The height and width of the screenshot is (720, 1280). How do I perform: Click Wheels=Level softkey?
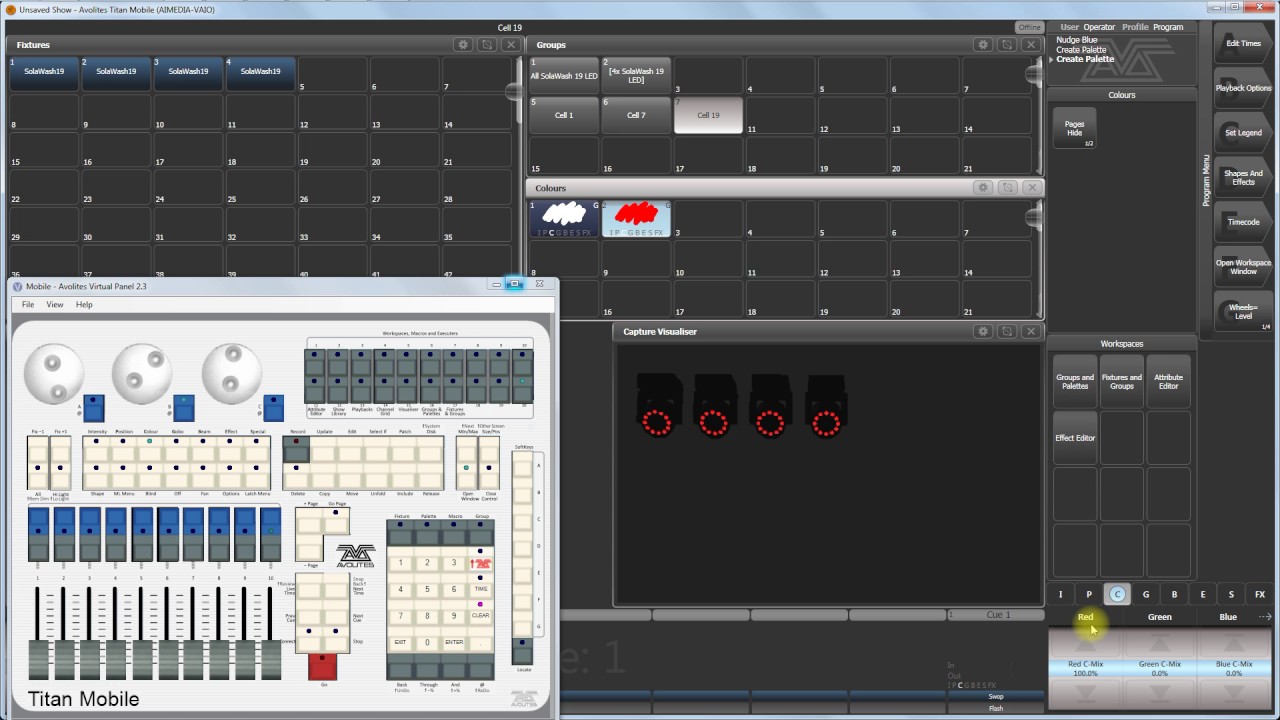coord(1243,312)
